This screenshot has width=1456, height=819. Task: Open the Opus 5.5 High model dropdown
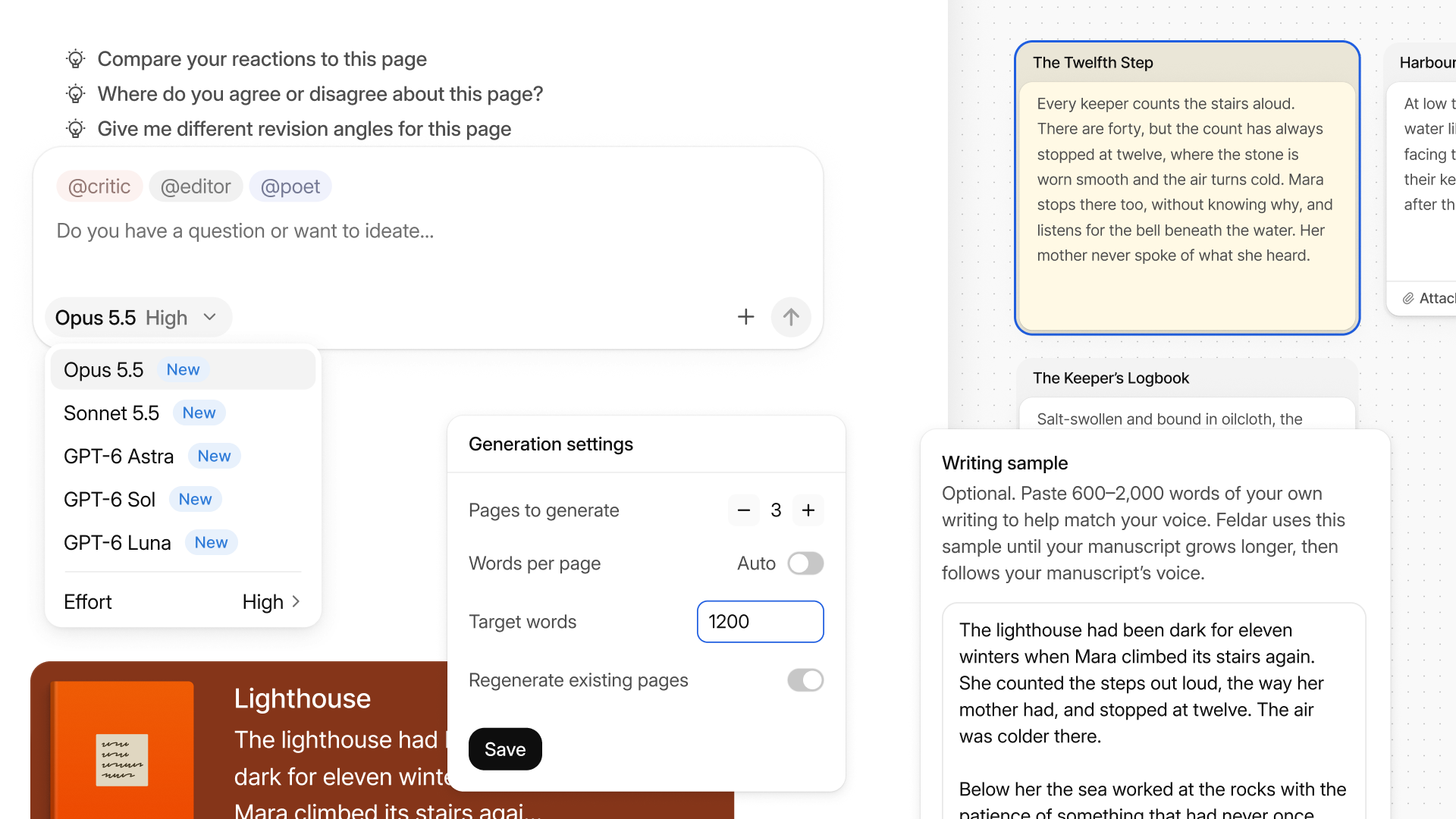[138, 317]
